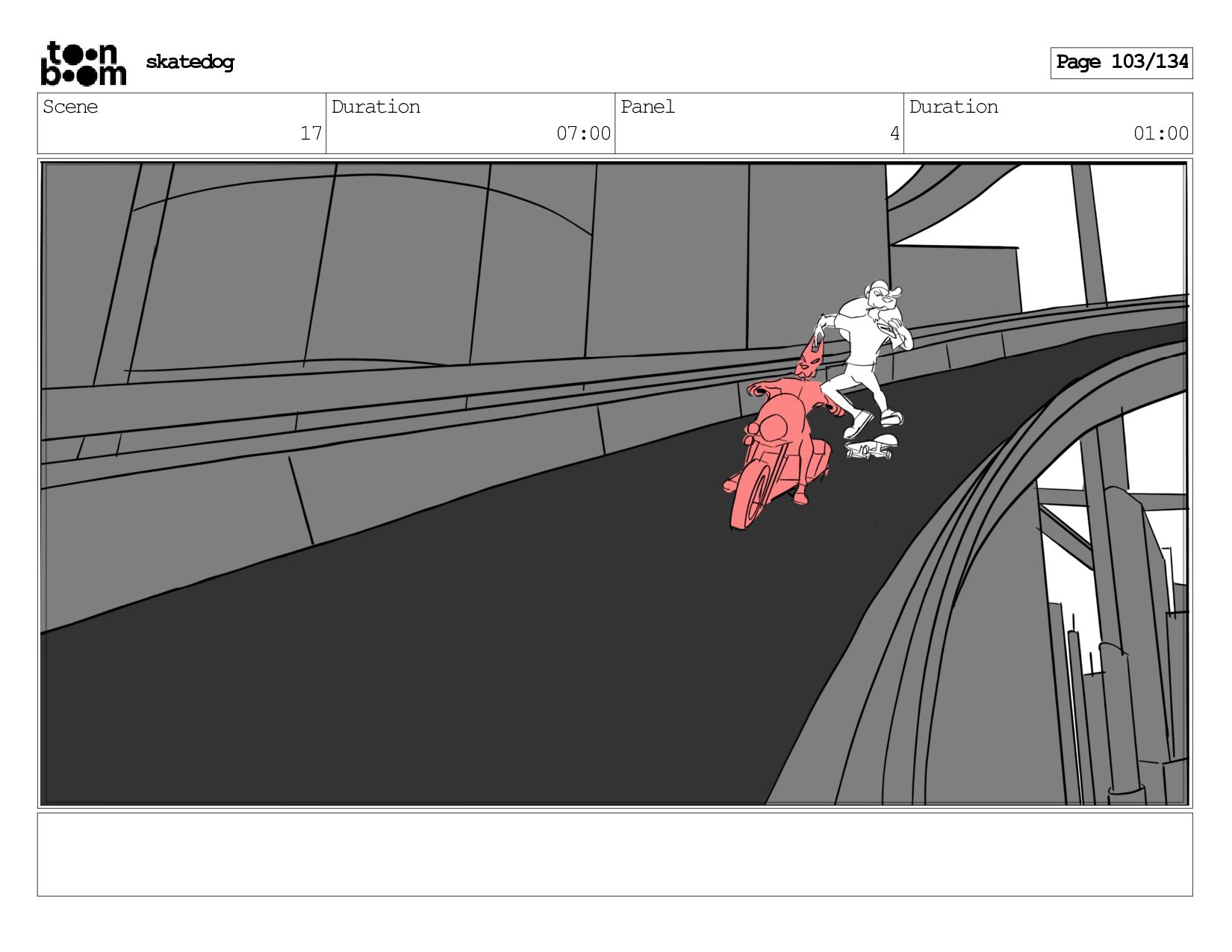The image size is (1232, 952).
Task: Click the 'Panel' header label
Action: (x=647, y=107)
